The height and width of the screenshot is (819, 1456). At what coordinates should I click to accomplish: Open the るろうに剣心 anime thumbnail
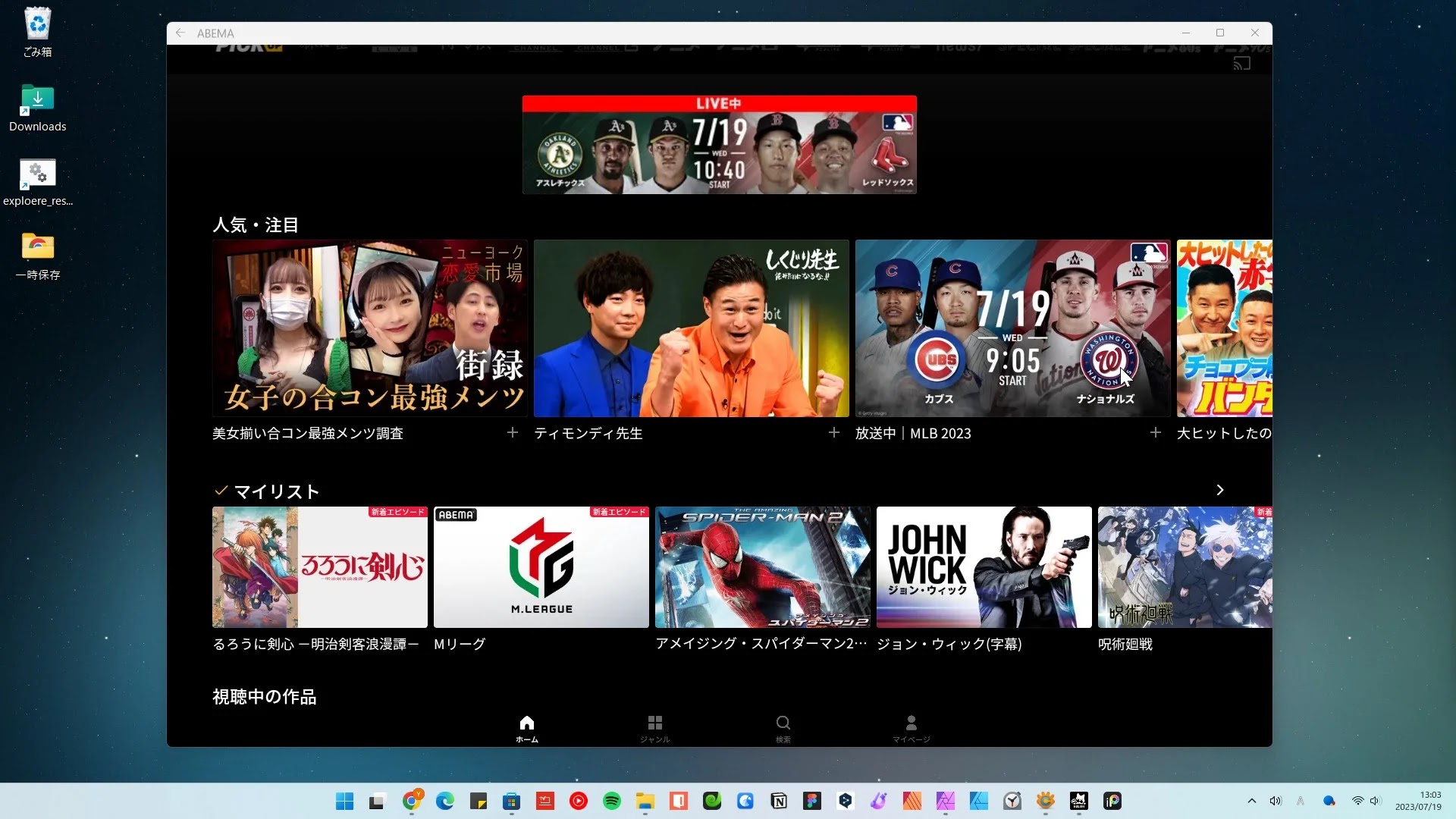tap(320, 567)
